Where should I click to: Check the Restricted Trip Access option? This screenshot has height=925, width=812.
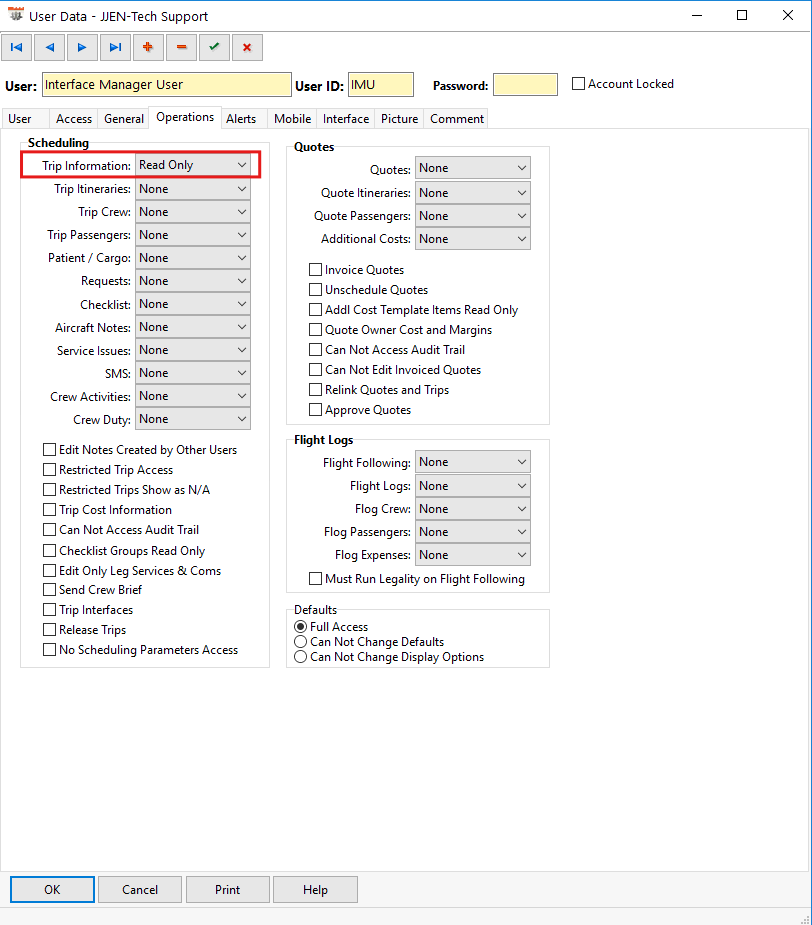pos(50,470)
